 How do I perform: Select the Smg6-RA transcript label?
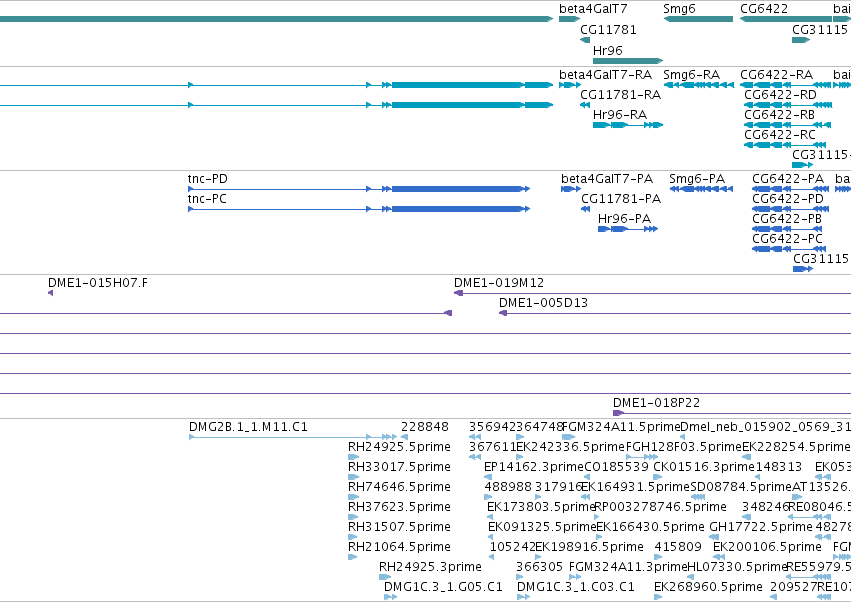coord(691,74)
